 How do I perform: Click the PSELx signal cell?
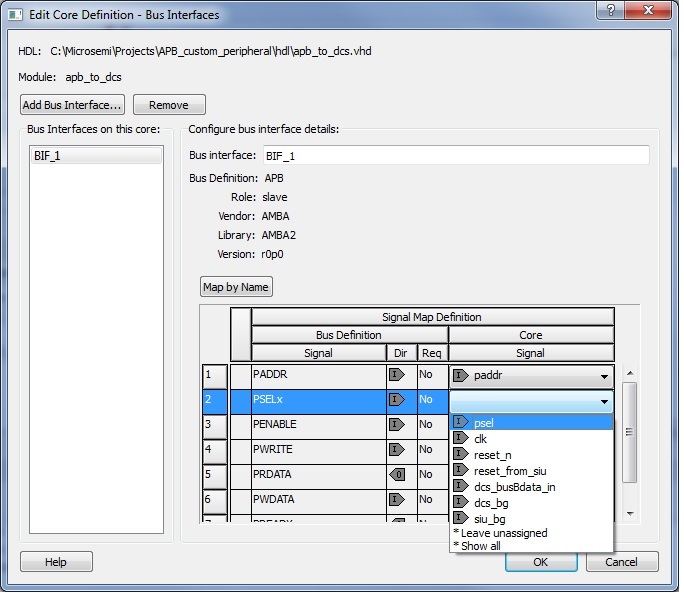pos(321,403)
